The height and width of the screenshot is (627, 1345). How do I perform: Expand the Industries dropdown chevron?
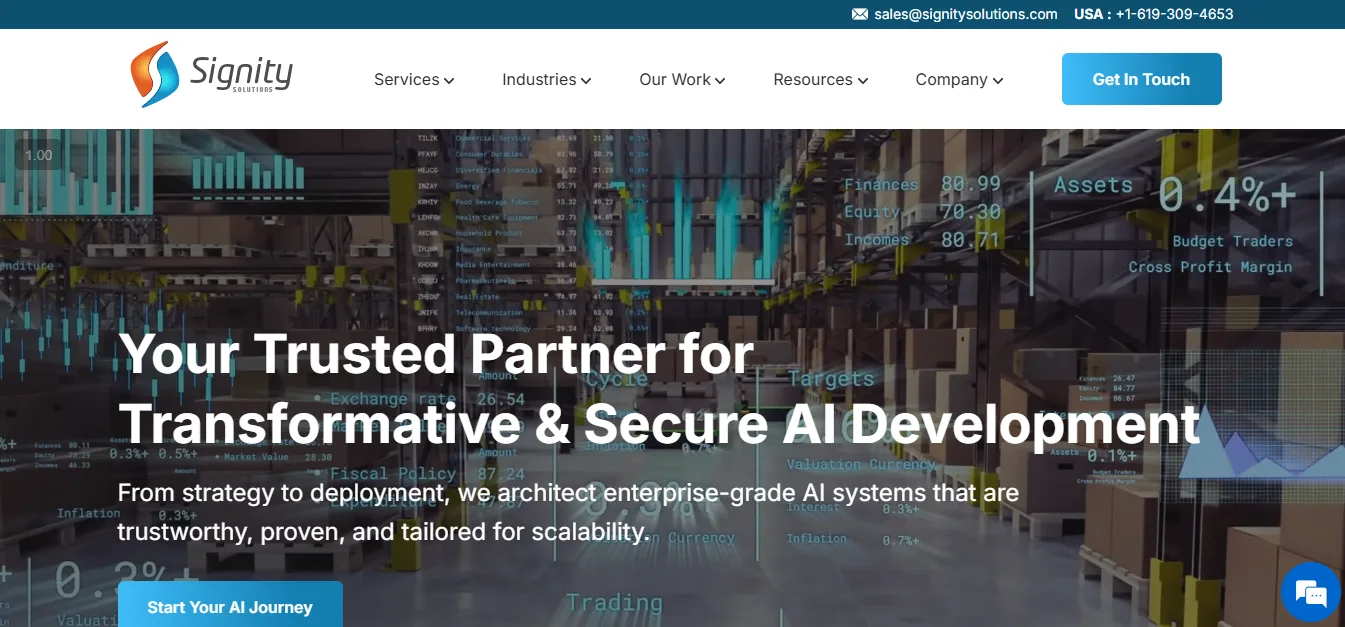(586, 81)
